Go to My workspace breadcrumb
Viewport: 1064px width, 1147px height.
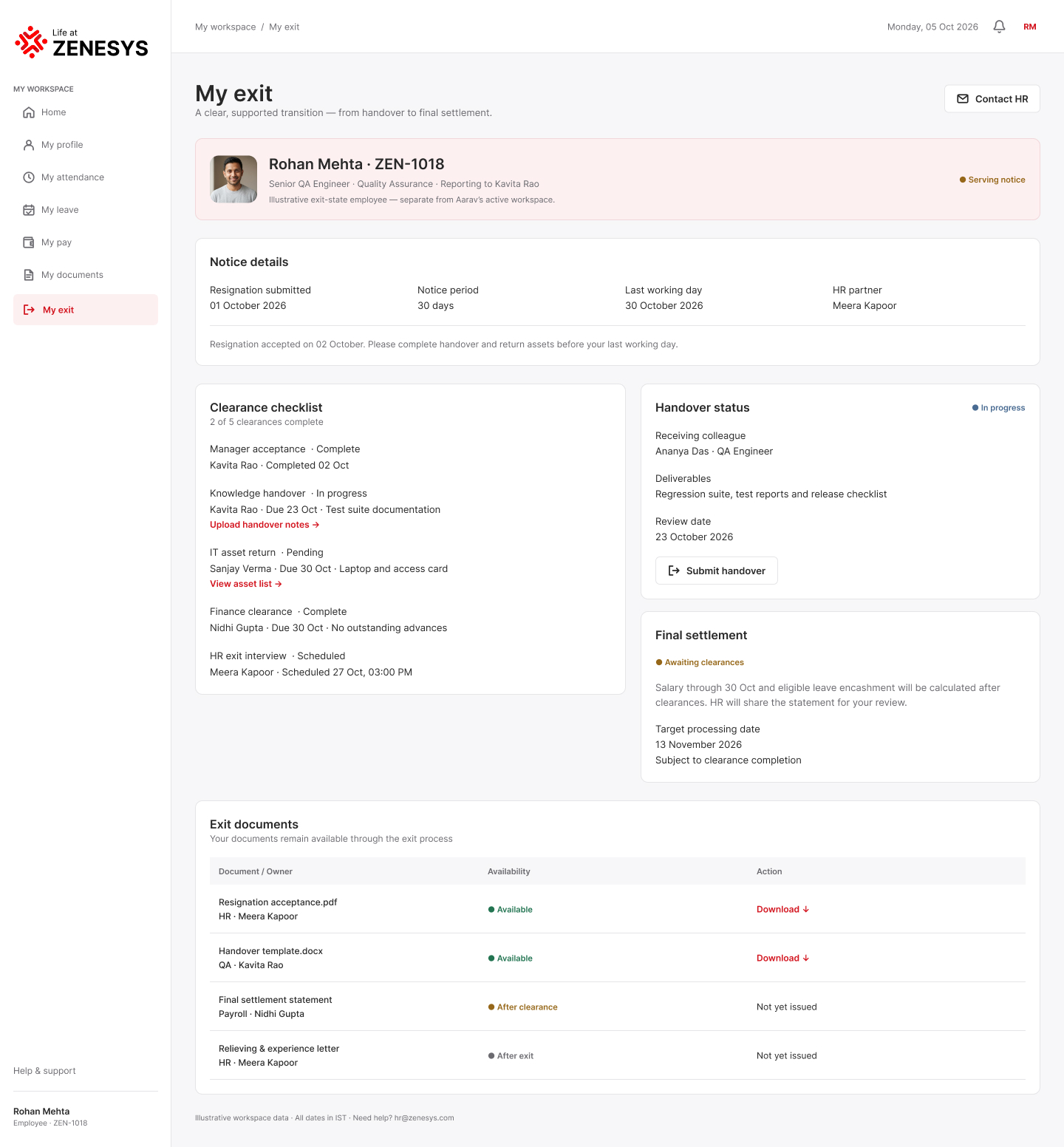click(x=225, y=27)
